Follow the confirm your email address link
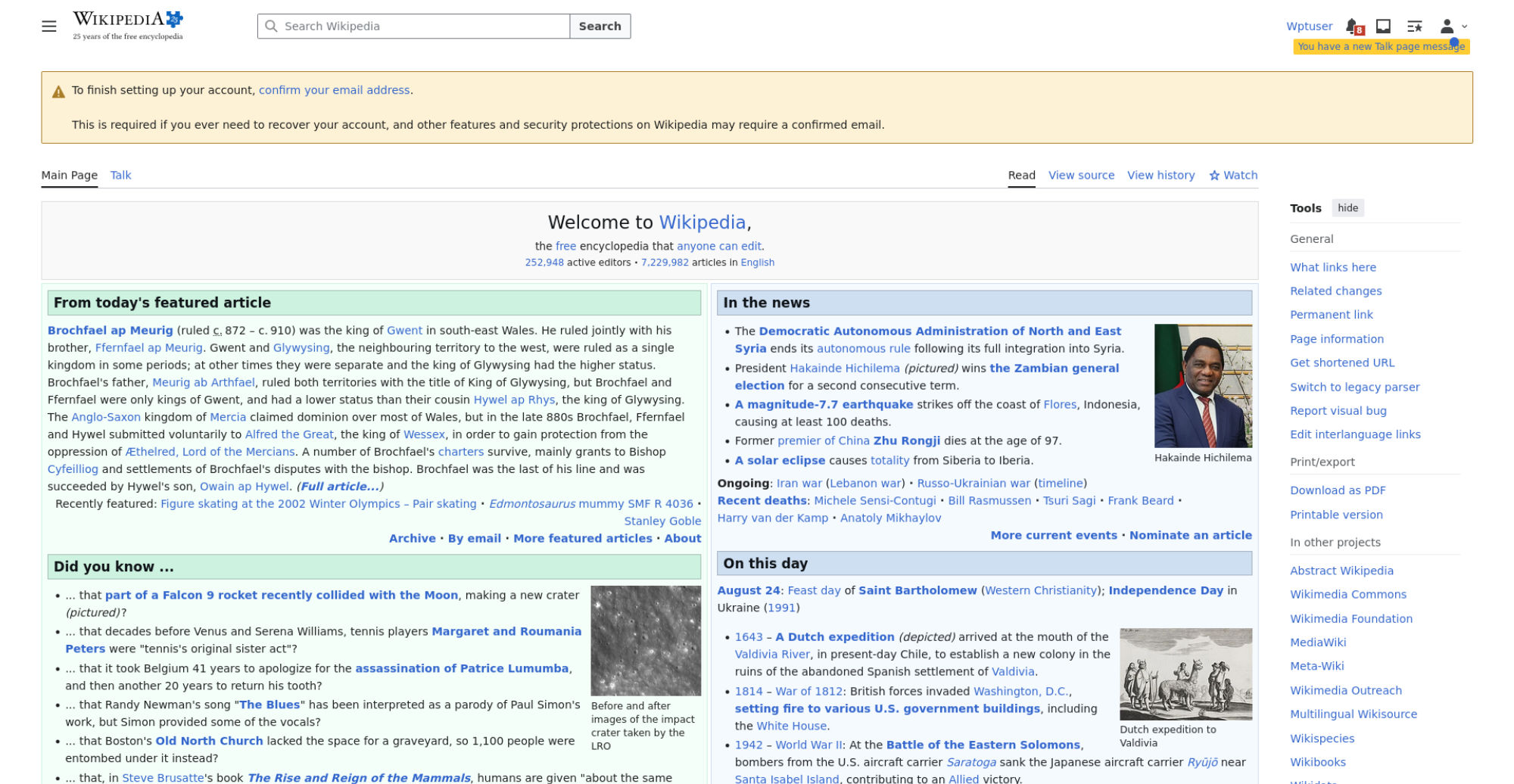The image size is (1514, 784). pyautogui.click(x=335, y=90)
